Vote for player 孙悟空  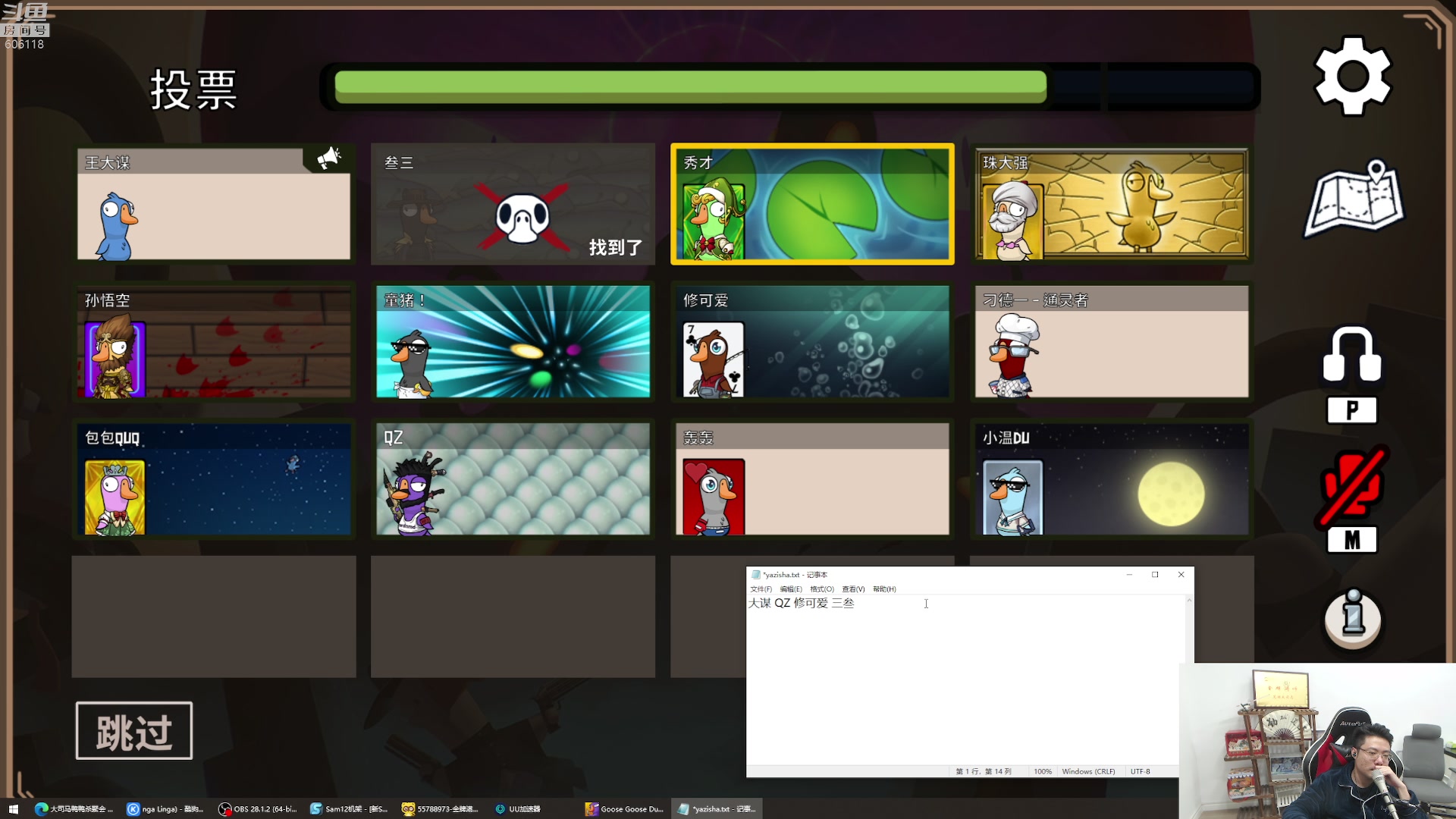(214, 341)
